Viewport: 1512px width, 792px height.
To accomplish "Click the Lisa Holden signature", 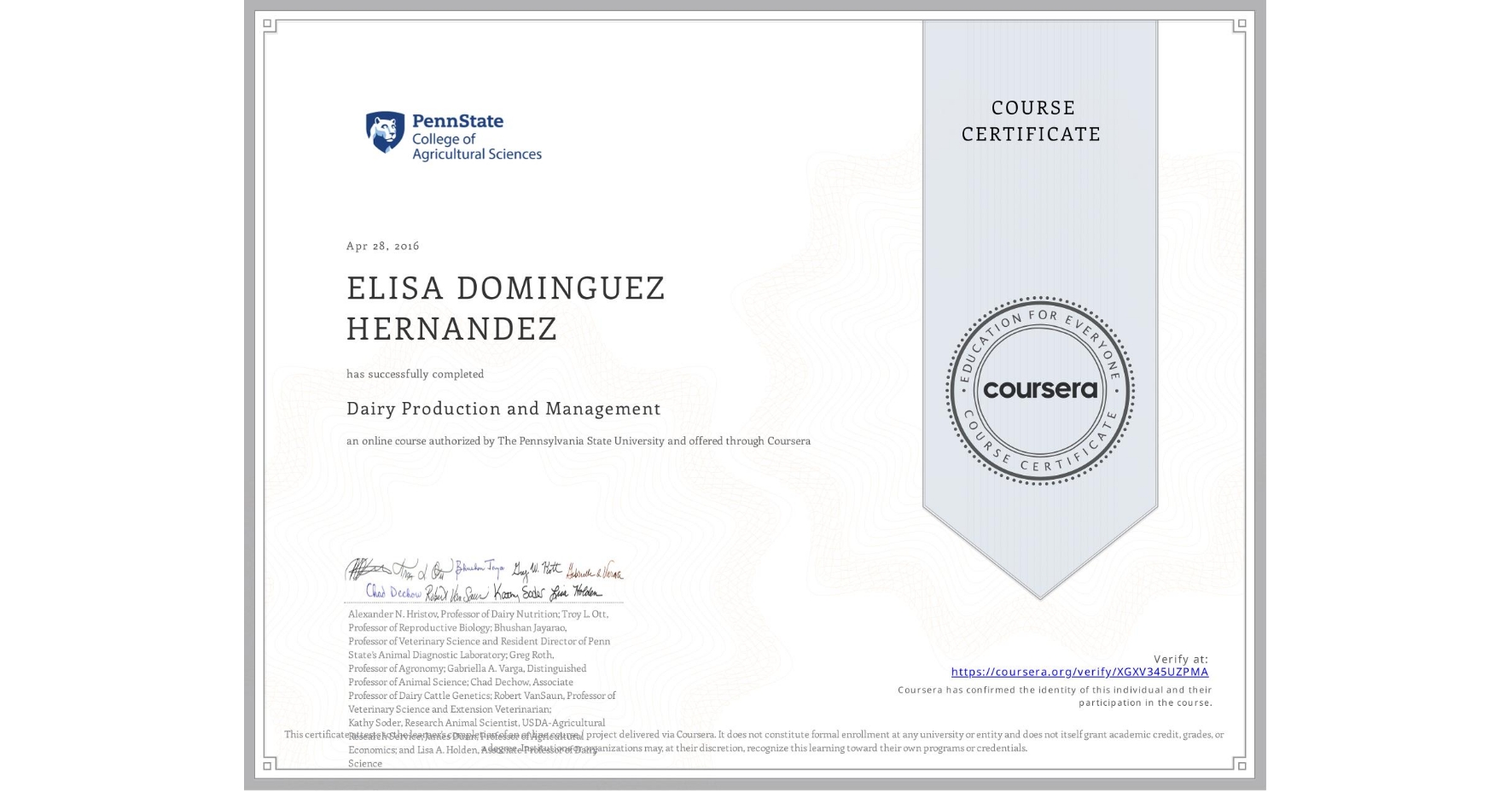I will [x=576, y=592].
